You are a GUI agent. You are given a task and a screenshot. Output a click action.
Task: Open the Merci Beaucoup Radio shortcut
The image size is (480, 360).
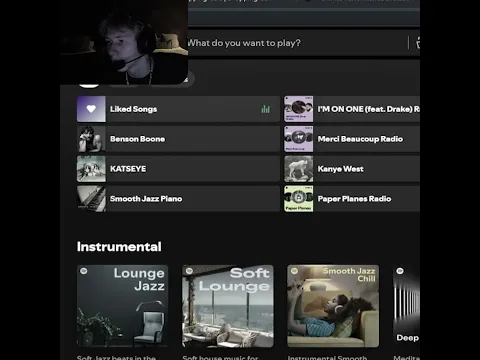(352, 139)
